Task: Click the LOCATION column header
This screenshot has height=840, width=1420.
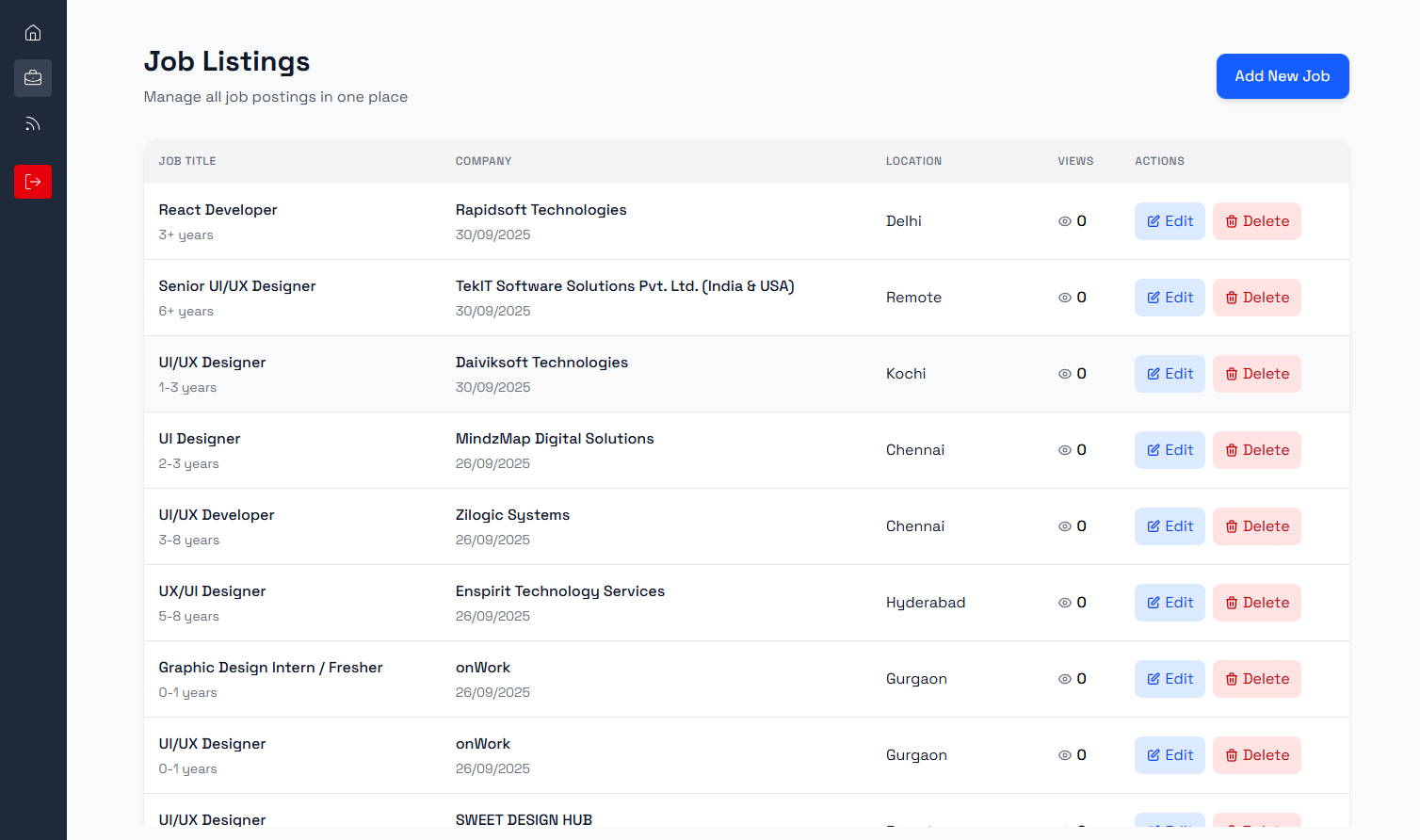Action: click(x=913, y=161)
